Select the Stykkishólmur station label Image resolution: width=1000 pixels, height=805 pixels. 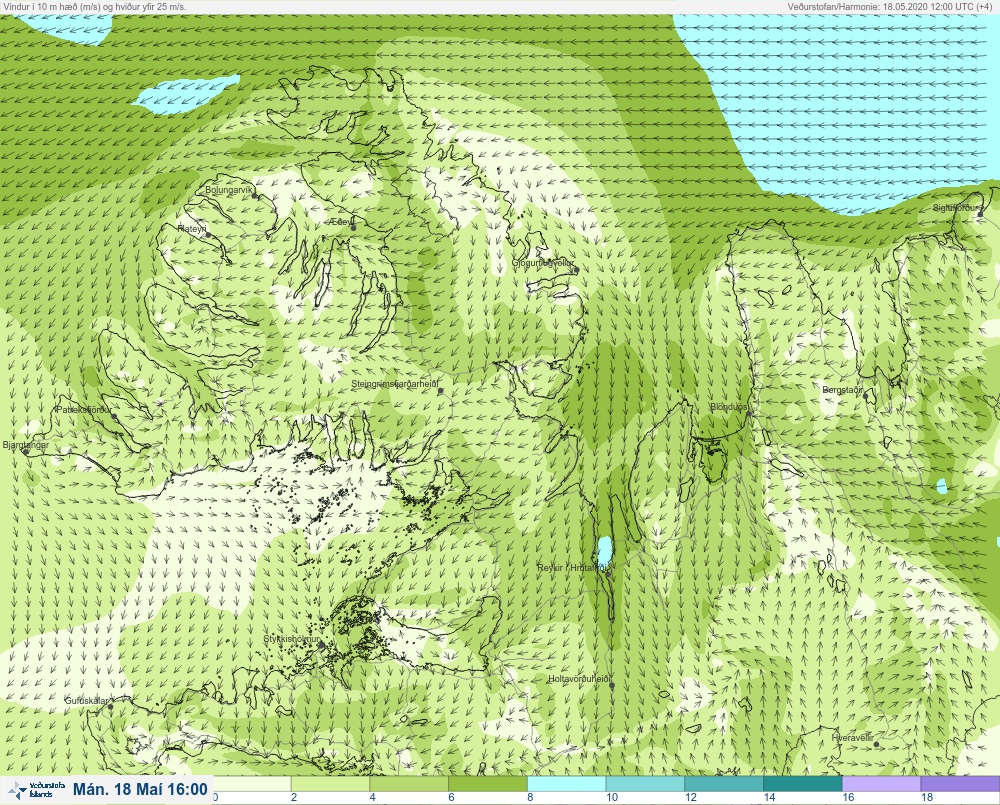tap(291, 639)
